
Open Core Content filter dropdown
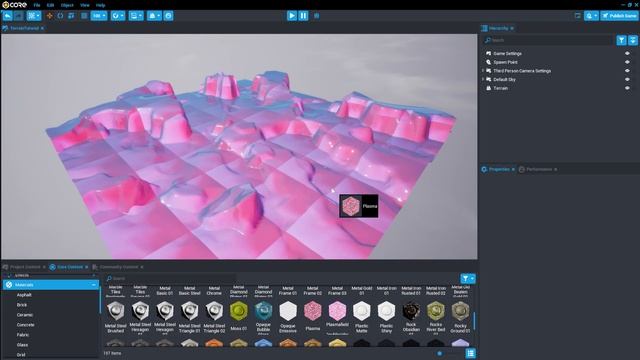(x=468, y=279)
